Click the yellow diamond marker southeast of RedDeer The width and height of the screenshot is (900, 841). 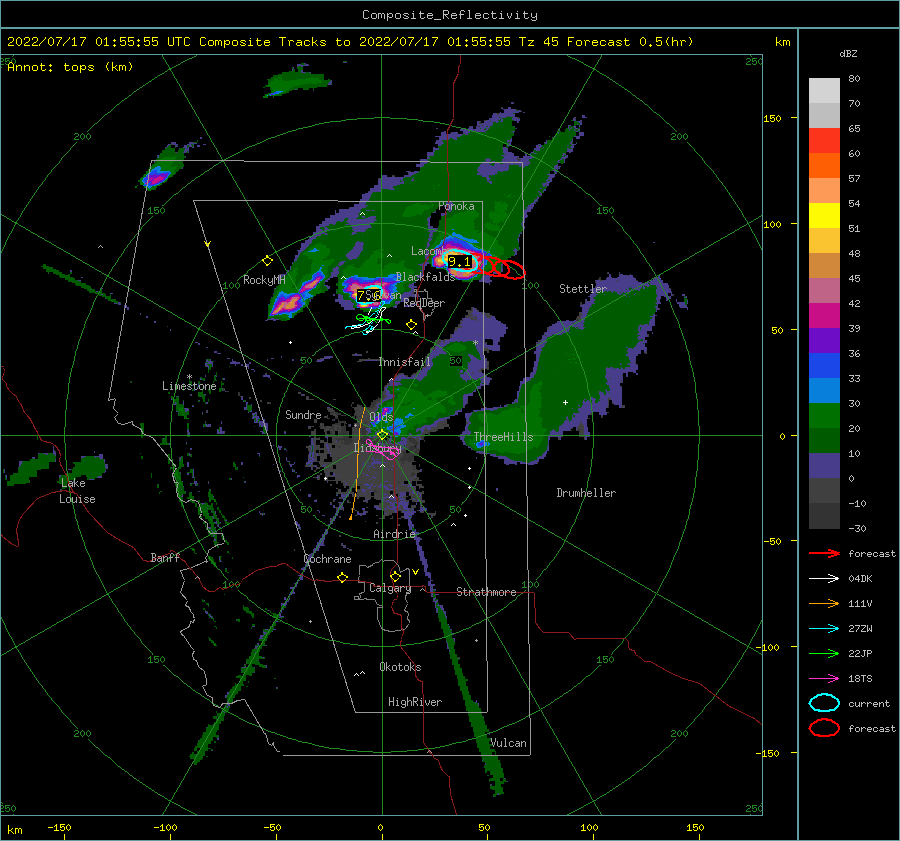411,325
